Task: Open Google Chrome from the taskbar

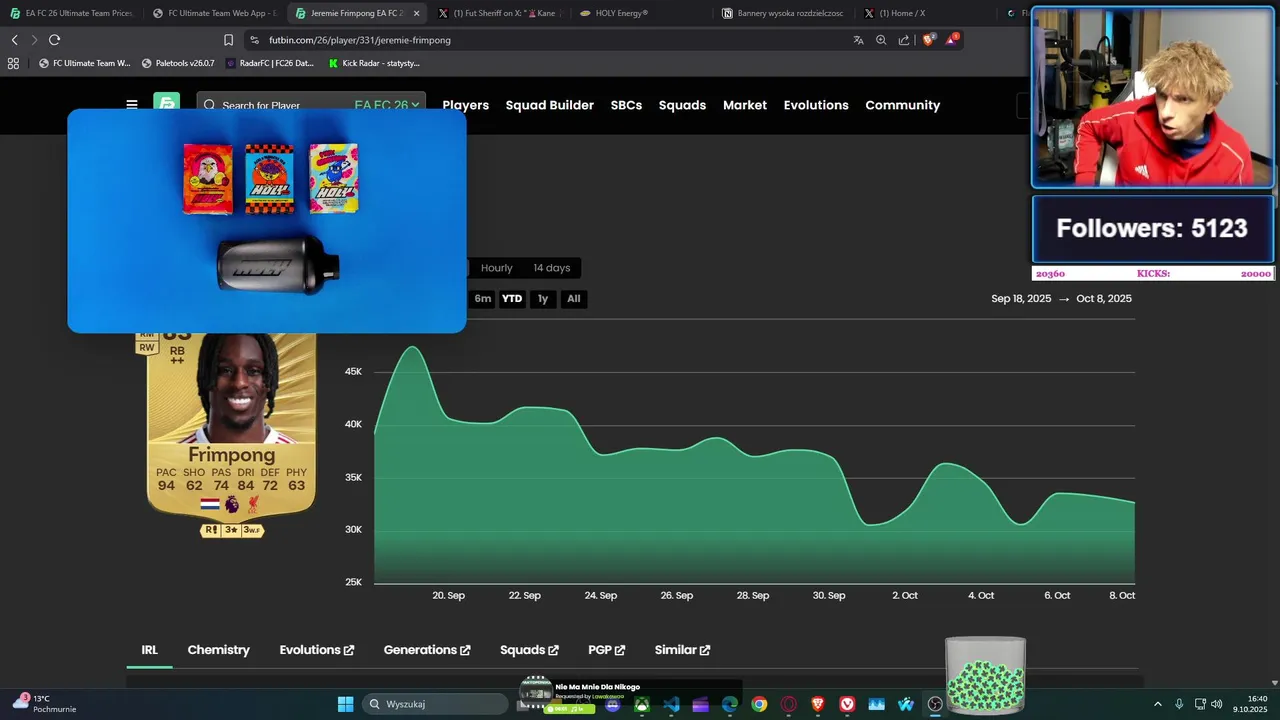Action: click(759, 704)
